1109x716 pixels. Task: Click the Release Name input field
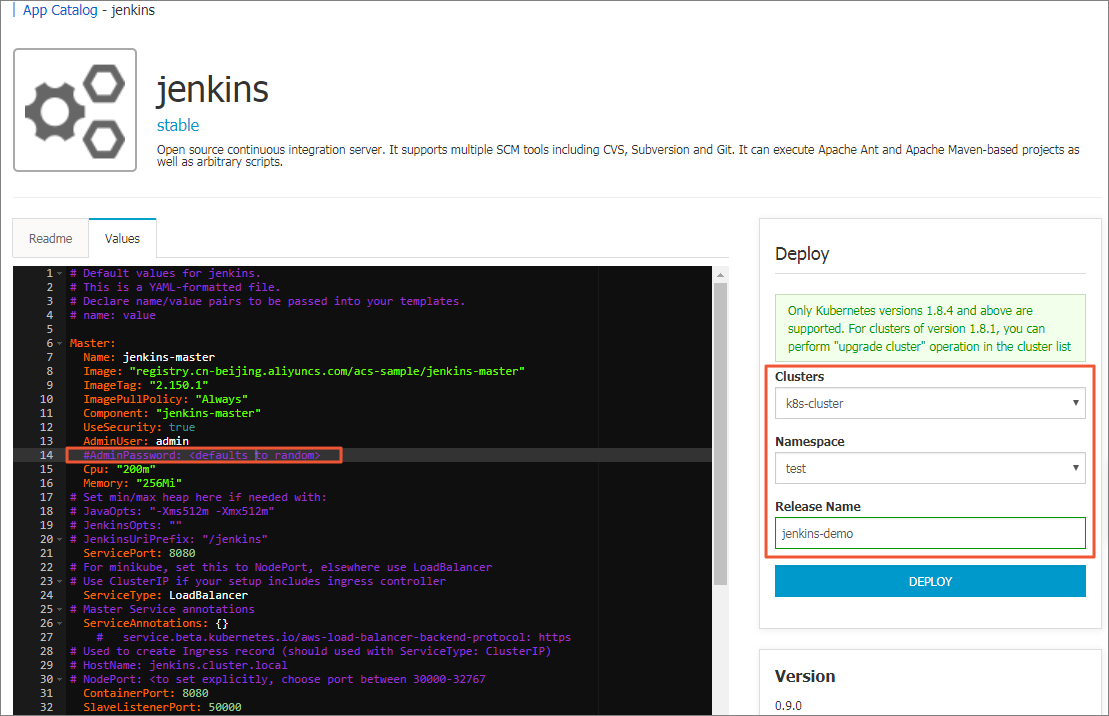coord(929,533)
